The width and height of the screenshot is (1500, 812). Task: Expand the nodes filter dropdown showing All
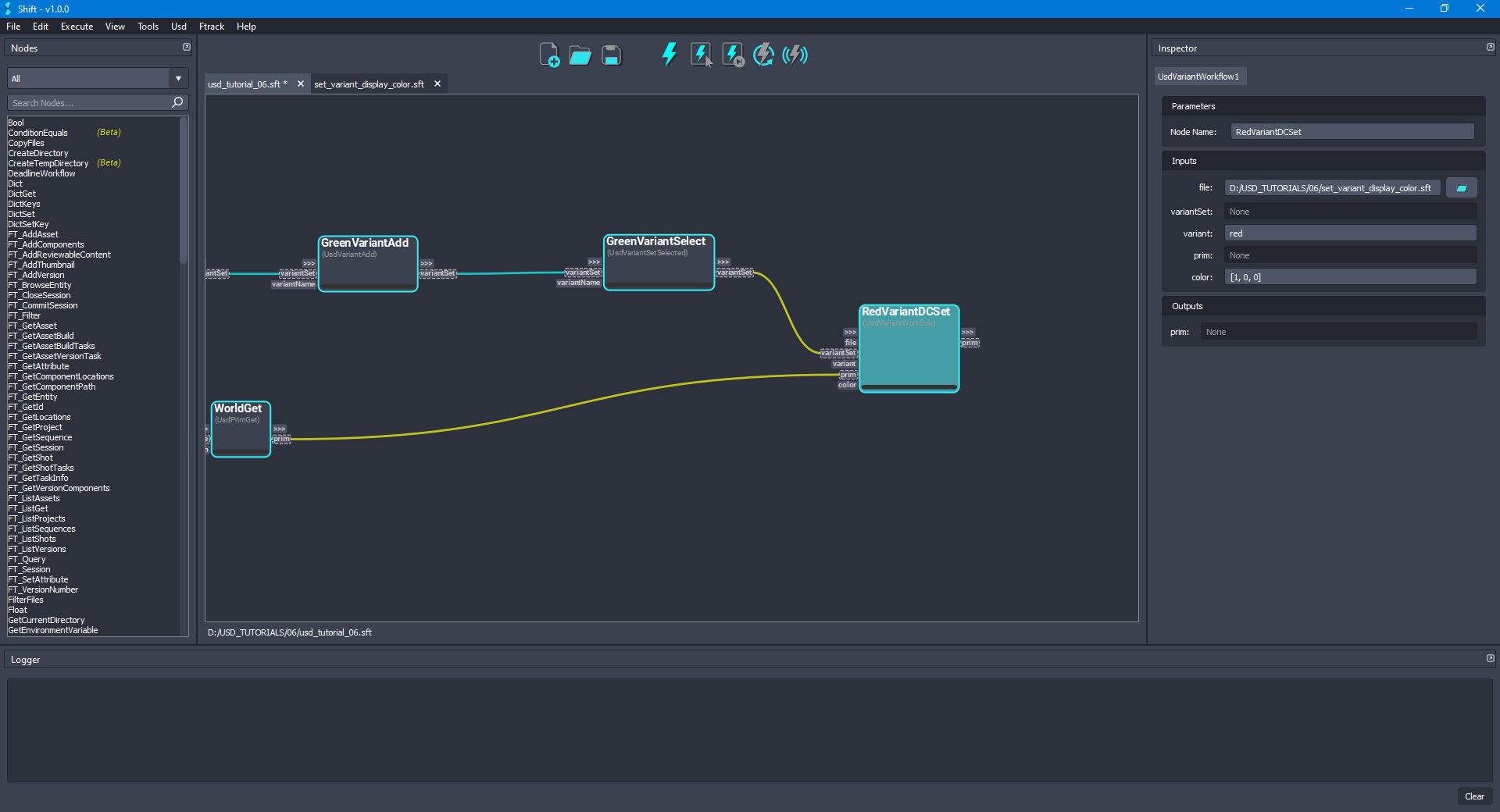pos(178,78)
